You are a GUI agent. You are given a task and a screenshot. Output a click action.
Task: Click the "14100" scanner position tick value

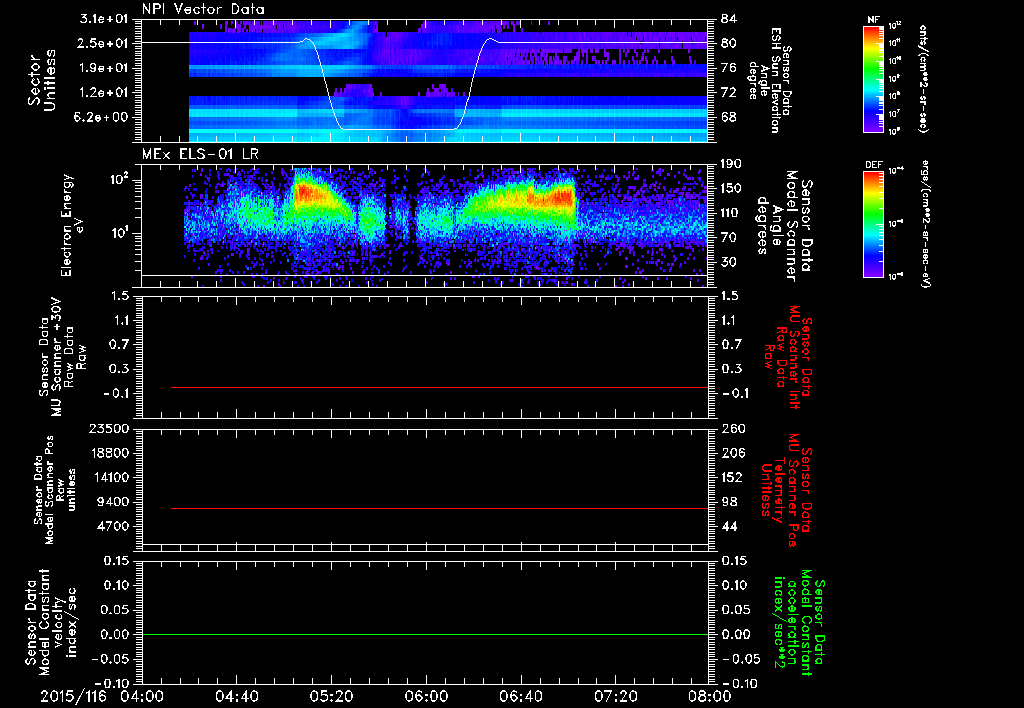pos(108,477)
